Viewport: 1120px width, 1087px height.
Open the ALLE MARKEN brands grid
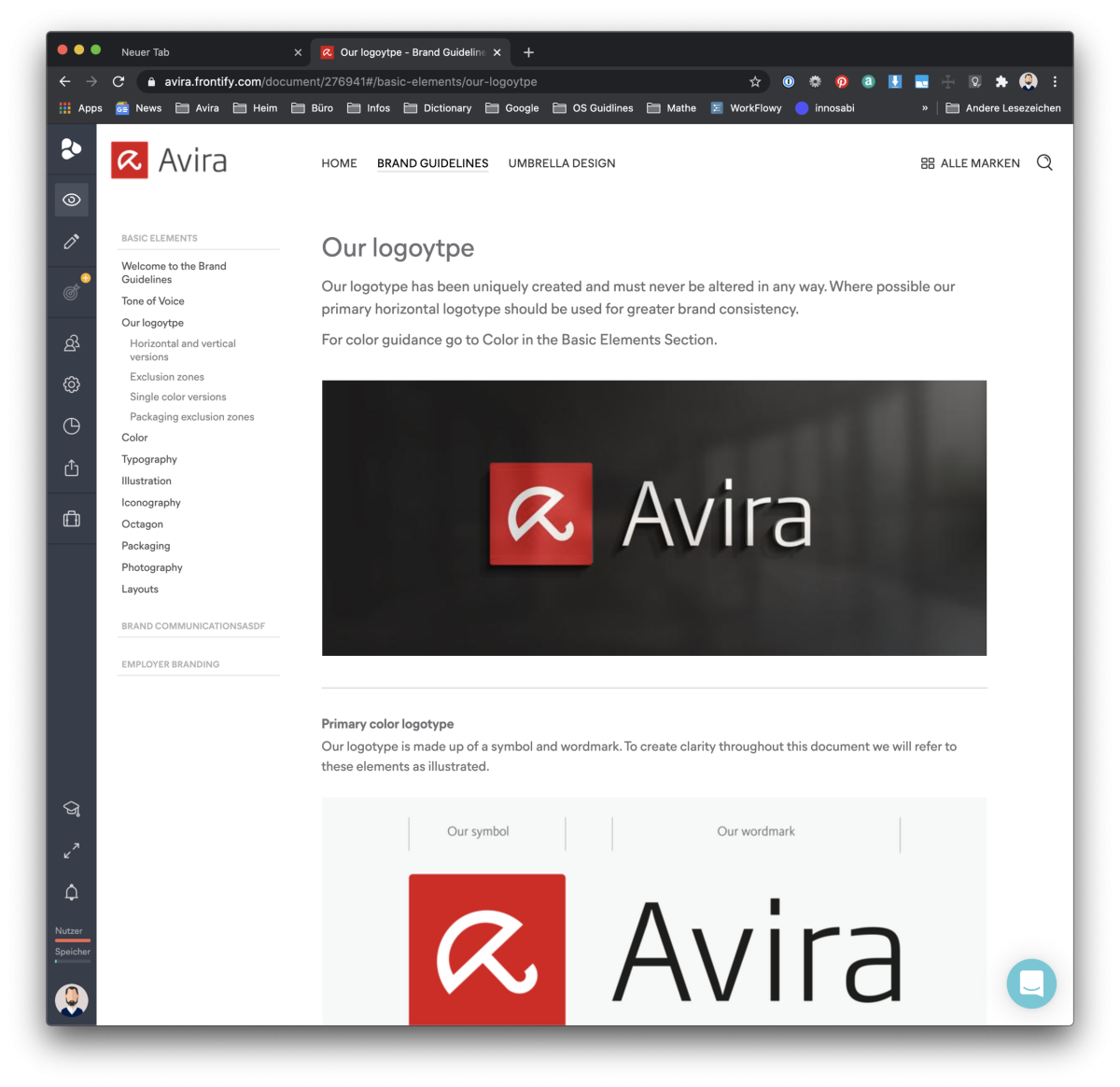click(971, 163)
